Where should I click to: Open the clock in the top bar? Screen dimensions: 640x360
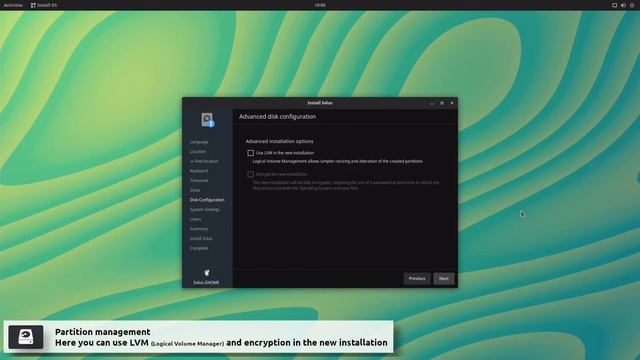320,5
